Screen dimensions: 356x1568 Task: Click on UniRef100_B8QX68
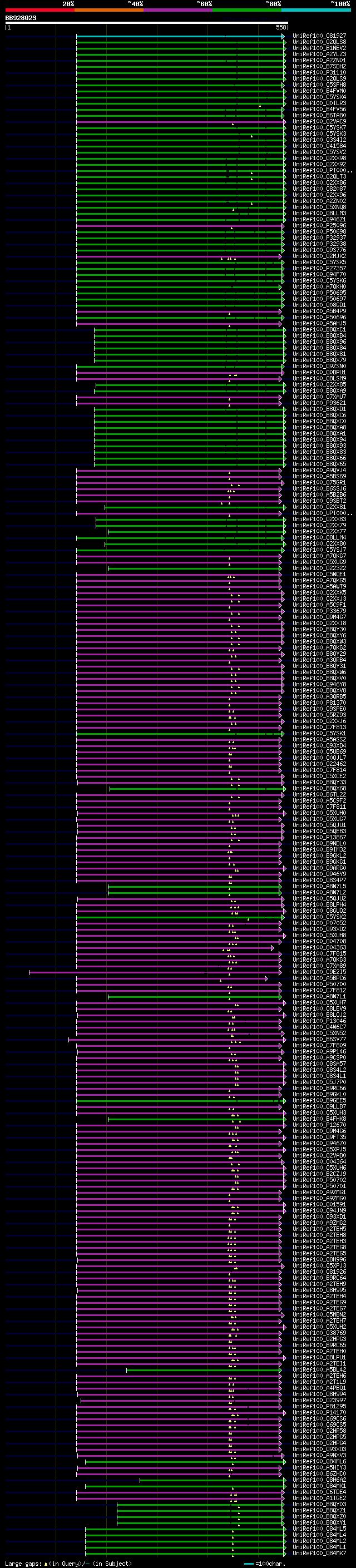[319, 788]
